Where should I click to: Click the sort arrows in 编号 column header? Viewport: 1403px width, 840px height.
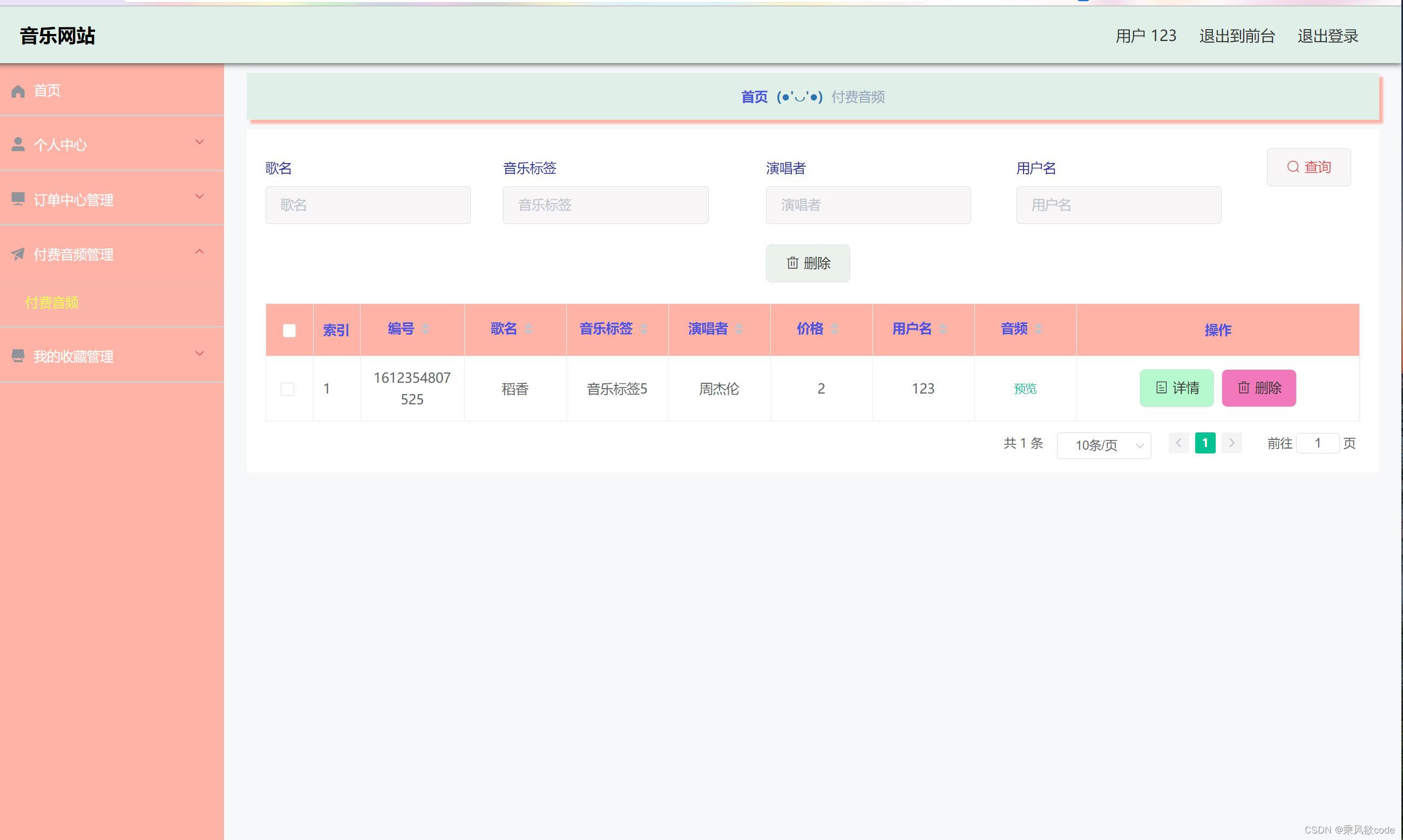coord(425,329)
